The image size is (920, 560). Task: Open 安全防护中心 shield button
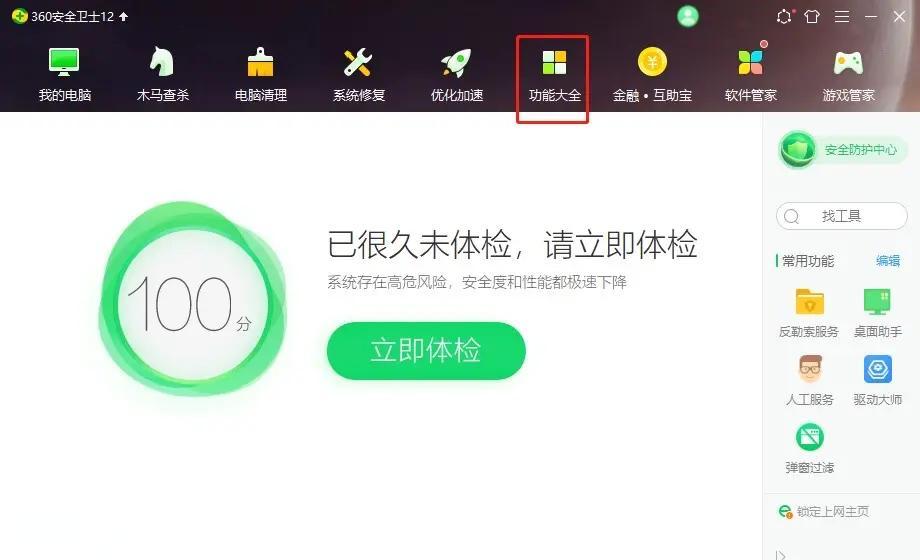pyautogui.click(x=843, y=150)
